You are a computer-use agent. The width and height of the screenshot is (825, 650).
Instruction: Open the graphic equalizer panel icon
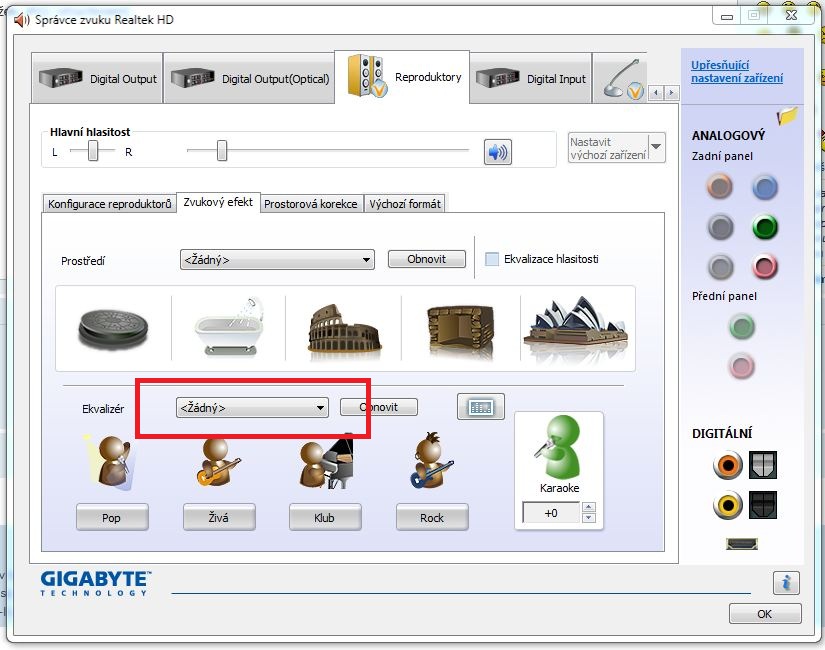pyautogui.click(x=481, y=407)
